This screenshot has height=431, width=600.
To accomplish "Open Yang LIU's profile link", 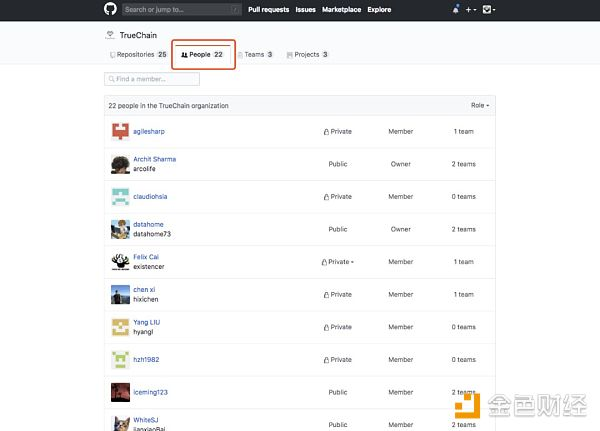I will [x=147, y=322].
